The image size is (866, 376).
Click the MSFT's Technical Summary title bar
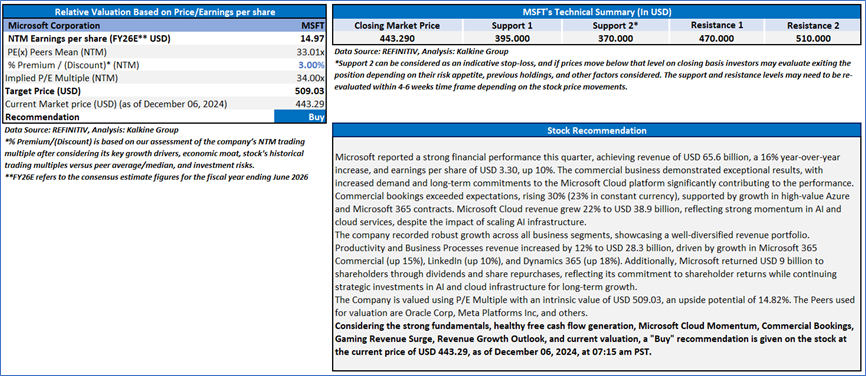(596, 11)
